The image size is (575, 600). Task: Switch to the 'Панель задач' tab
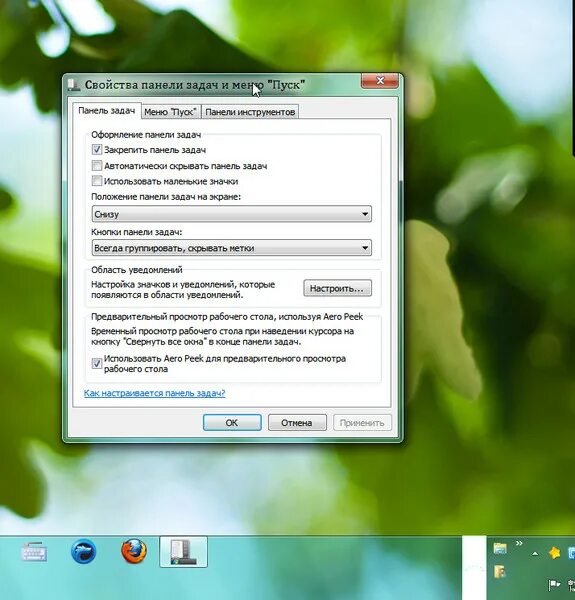coord(107,111)
